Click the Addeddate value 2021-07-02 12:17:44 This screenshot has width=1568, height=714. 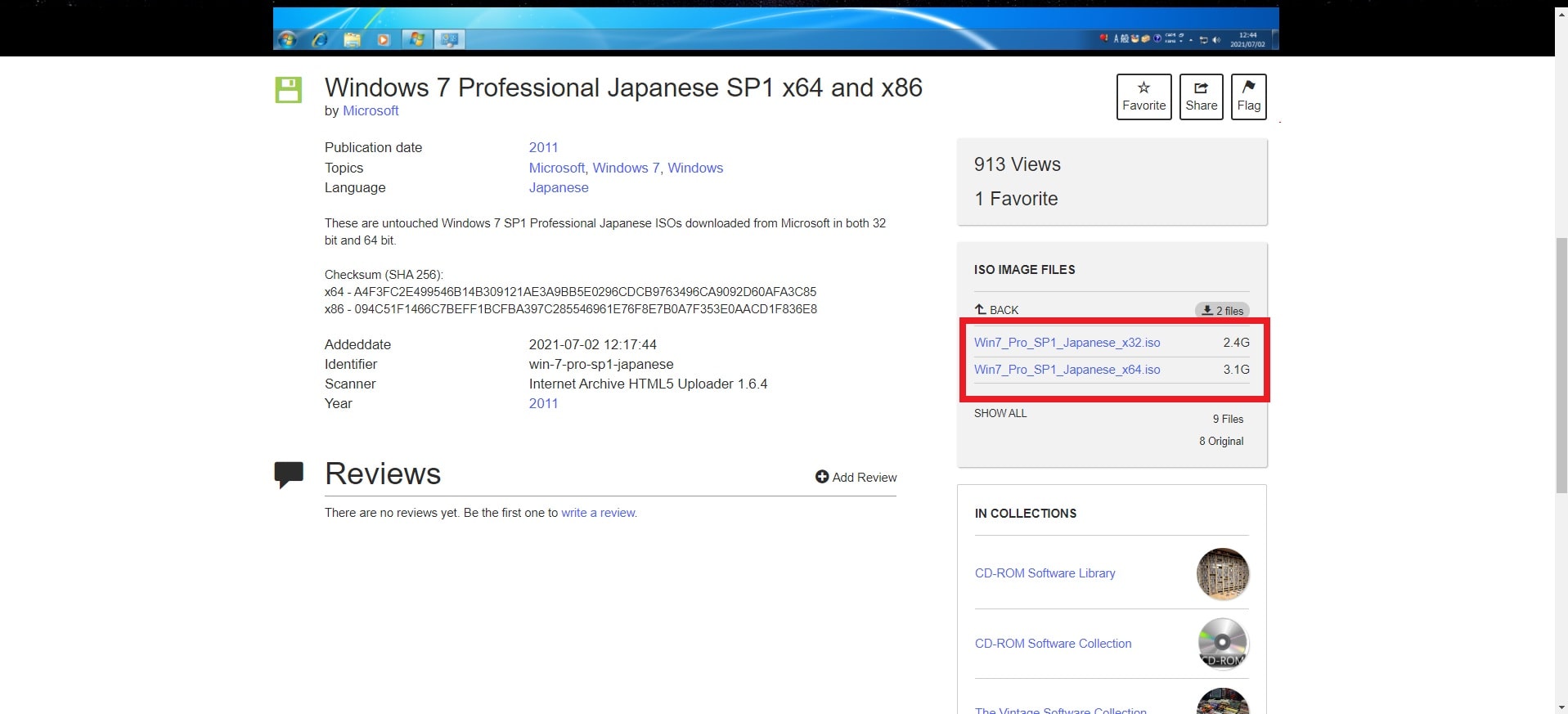pos(592,344)
